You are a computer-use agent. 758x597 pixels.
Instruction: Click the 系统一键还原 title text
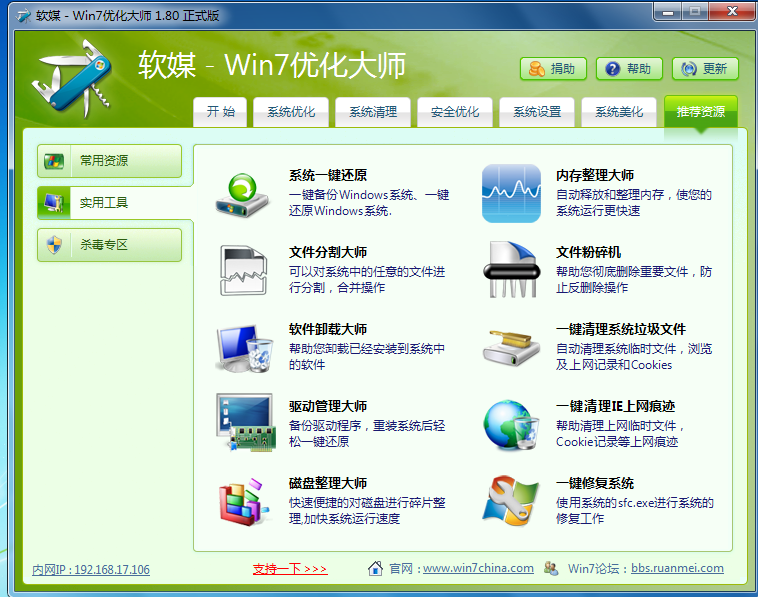click(328, 175)
